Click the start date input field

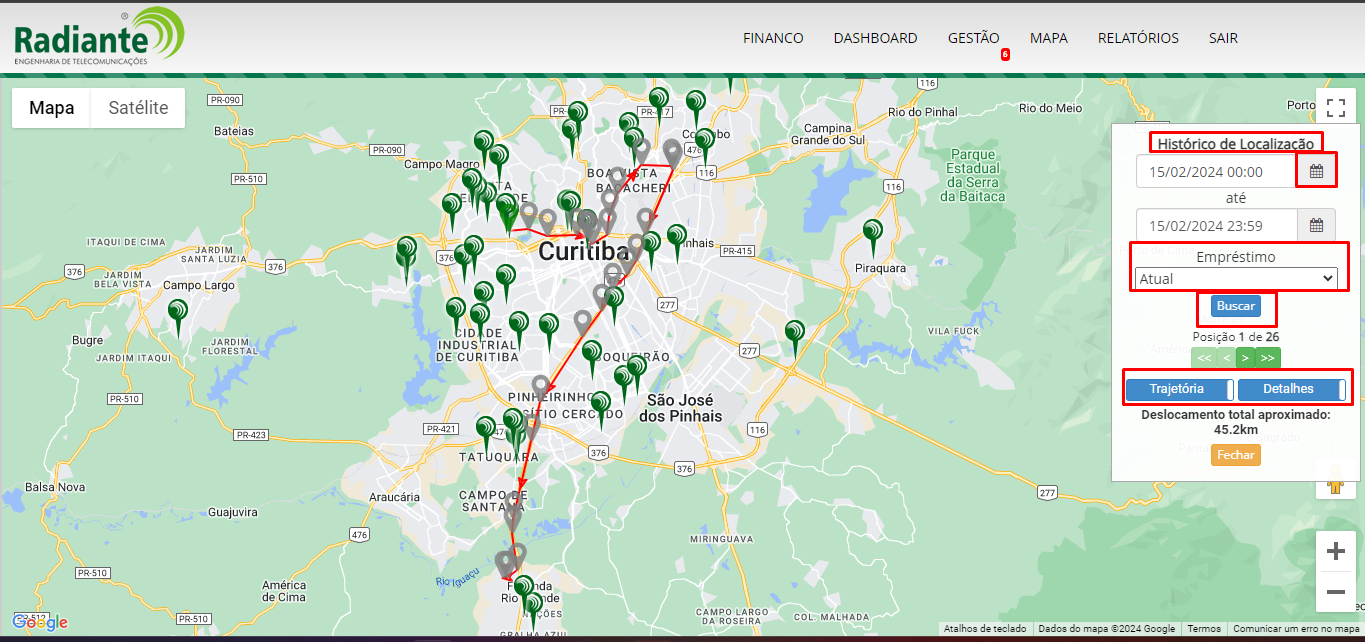(x=1216, y=172)
